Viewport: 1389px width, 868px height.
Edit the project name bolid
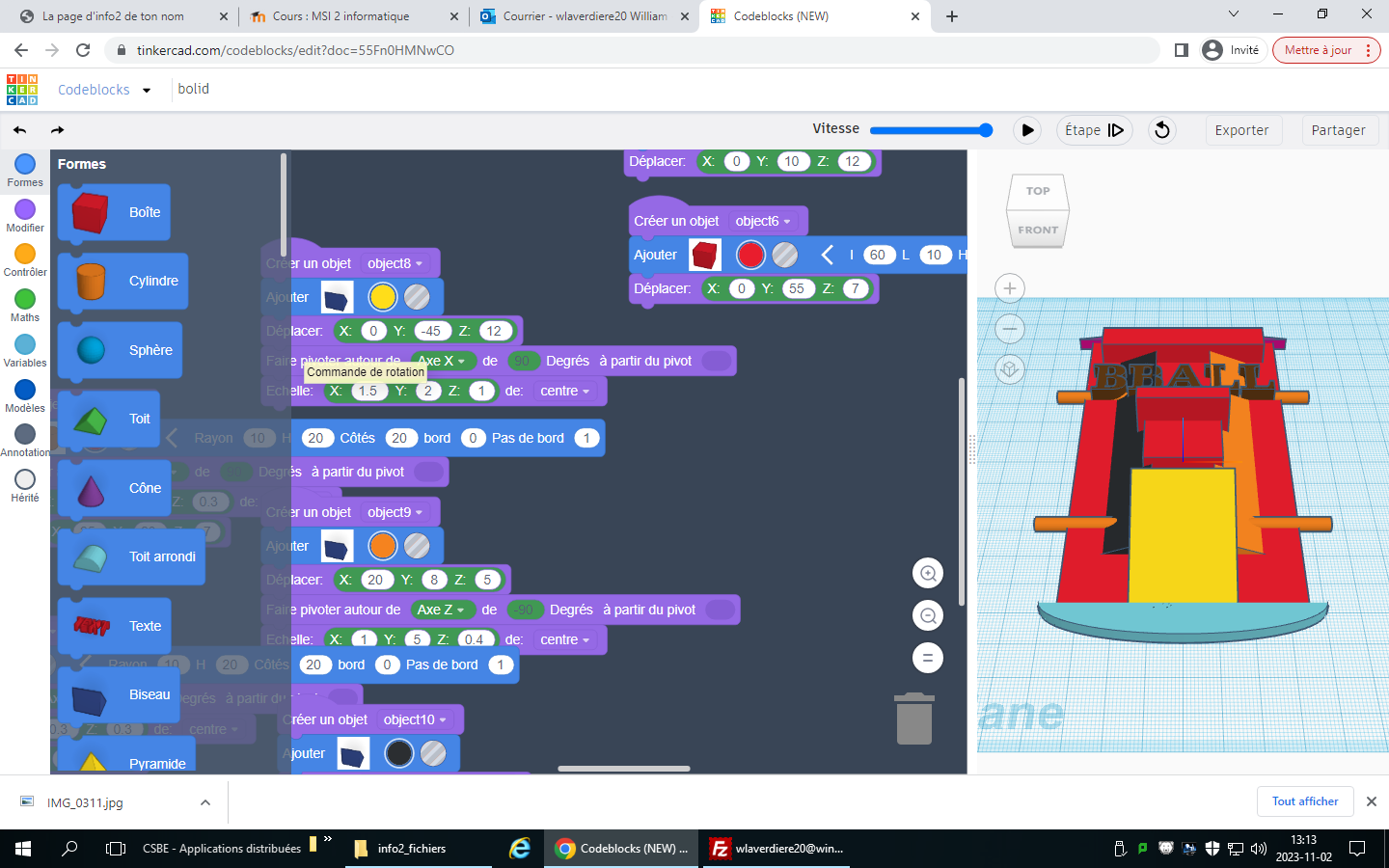(194, 89)
